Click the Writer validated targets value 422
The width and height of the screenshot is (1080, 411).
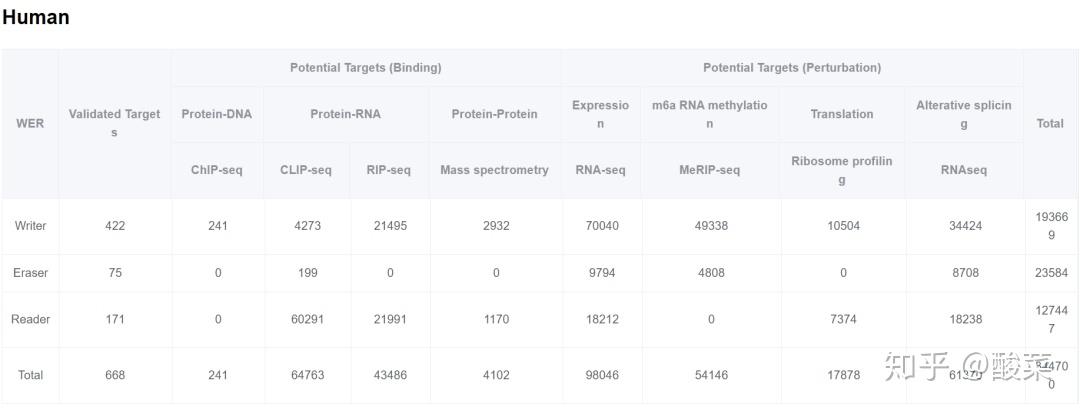pyautogui.click(x=115, y=226)
